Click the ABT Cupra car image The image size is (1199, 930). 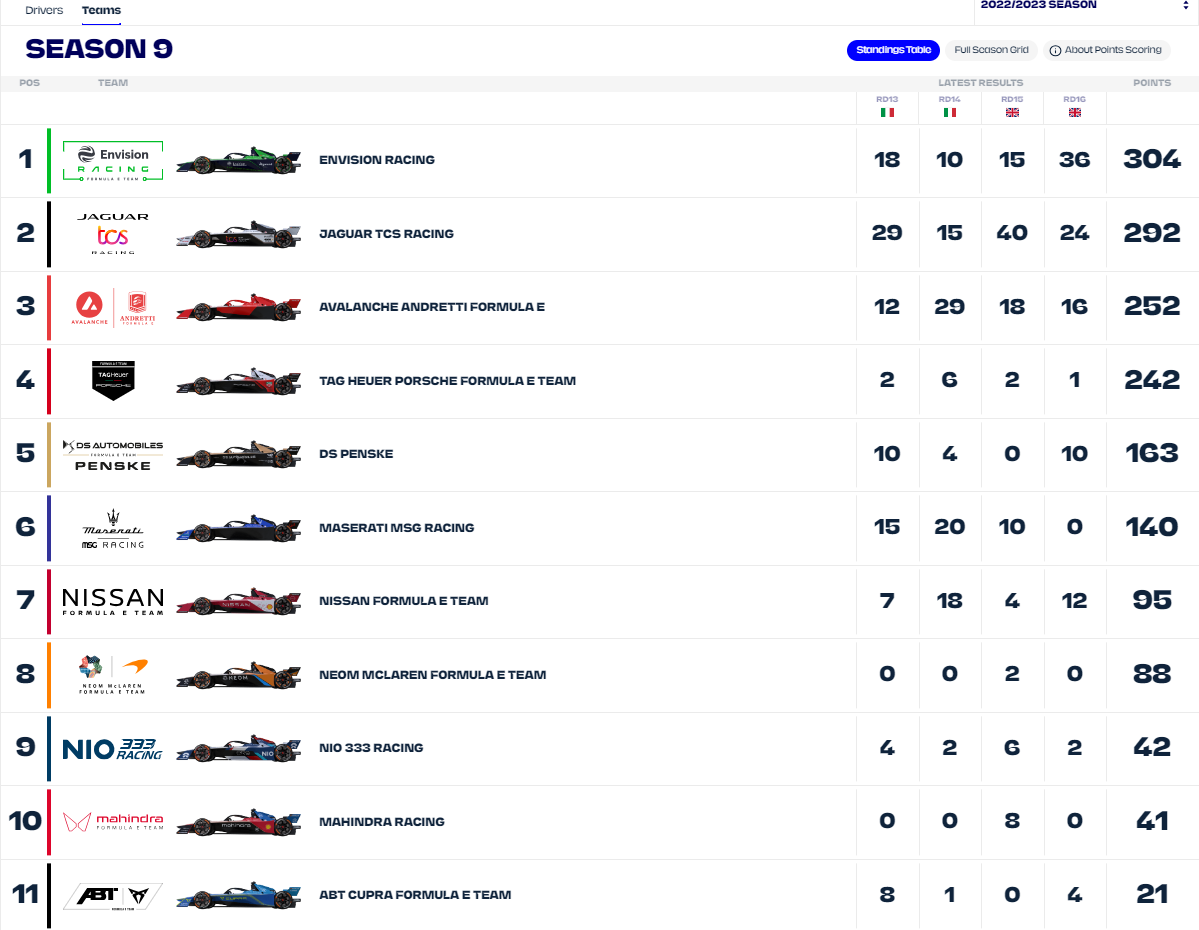pos(239,896)
